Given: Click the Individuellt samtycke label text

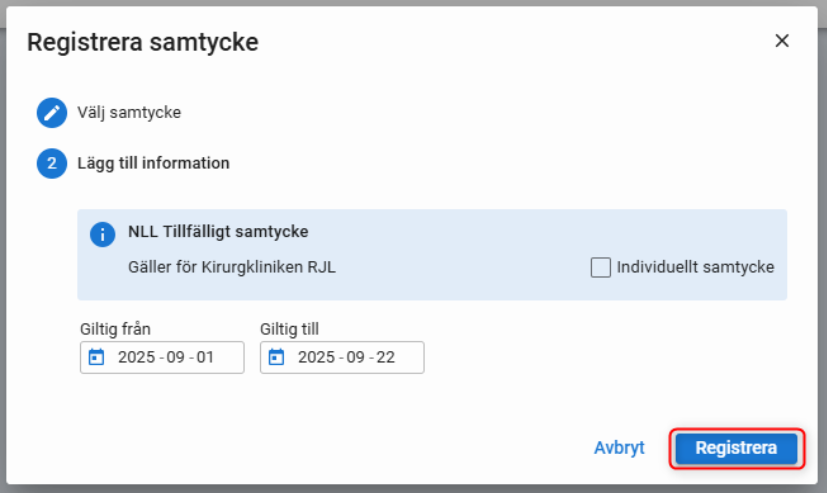Looking at the screenshot, I should [x=695, y=267].
